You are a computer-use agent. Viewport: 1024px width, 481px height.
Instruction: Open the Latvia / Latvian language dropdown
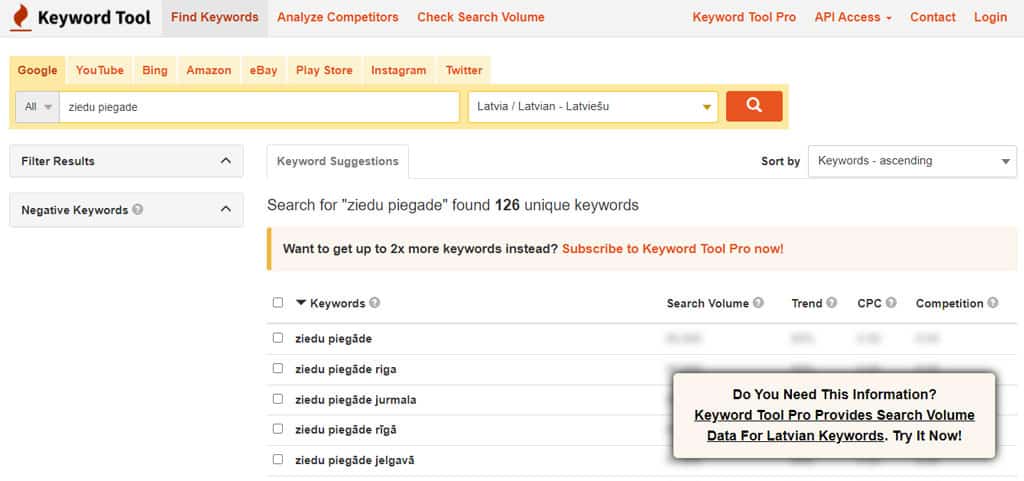click(593, 106)
